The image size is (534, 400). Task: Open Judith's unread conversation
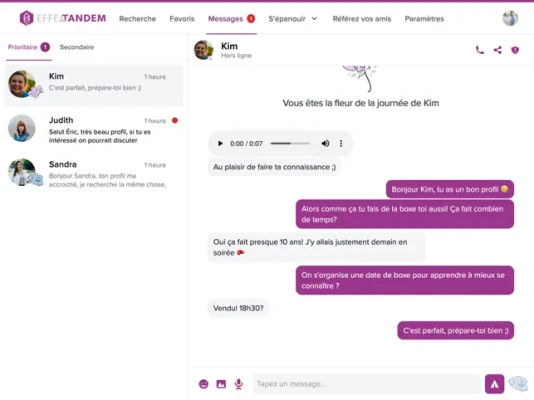pos(94,130)
